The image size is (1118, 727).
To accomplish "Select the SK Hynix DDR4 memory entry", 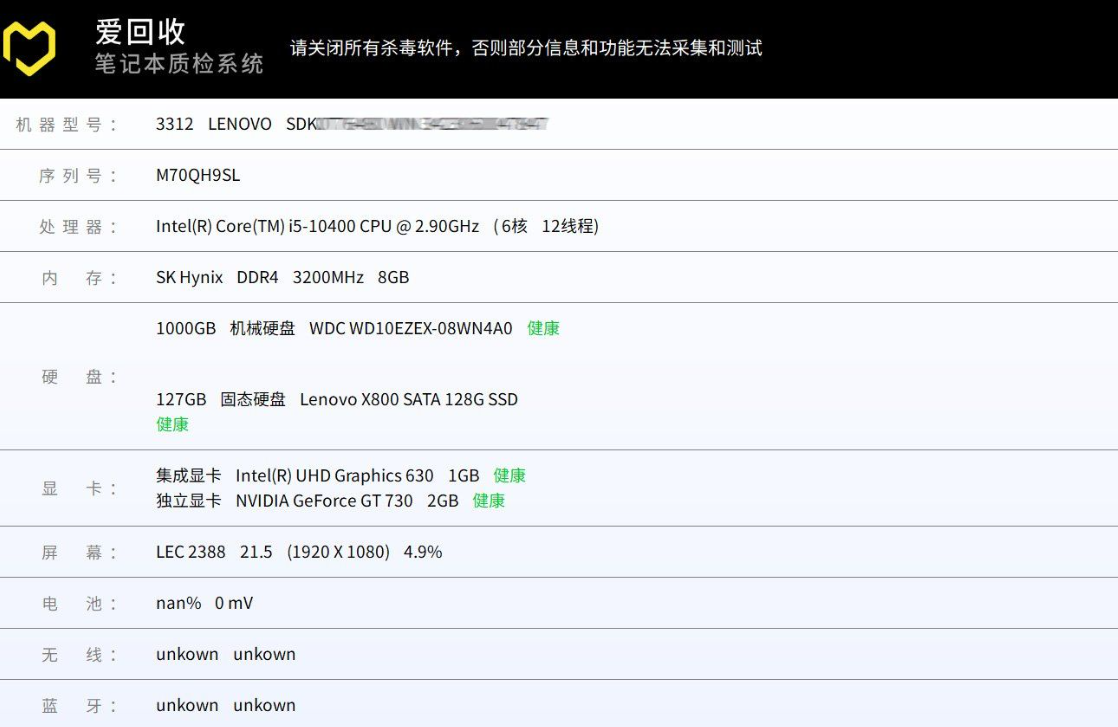I will (282, 277).
